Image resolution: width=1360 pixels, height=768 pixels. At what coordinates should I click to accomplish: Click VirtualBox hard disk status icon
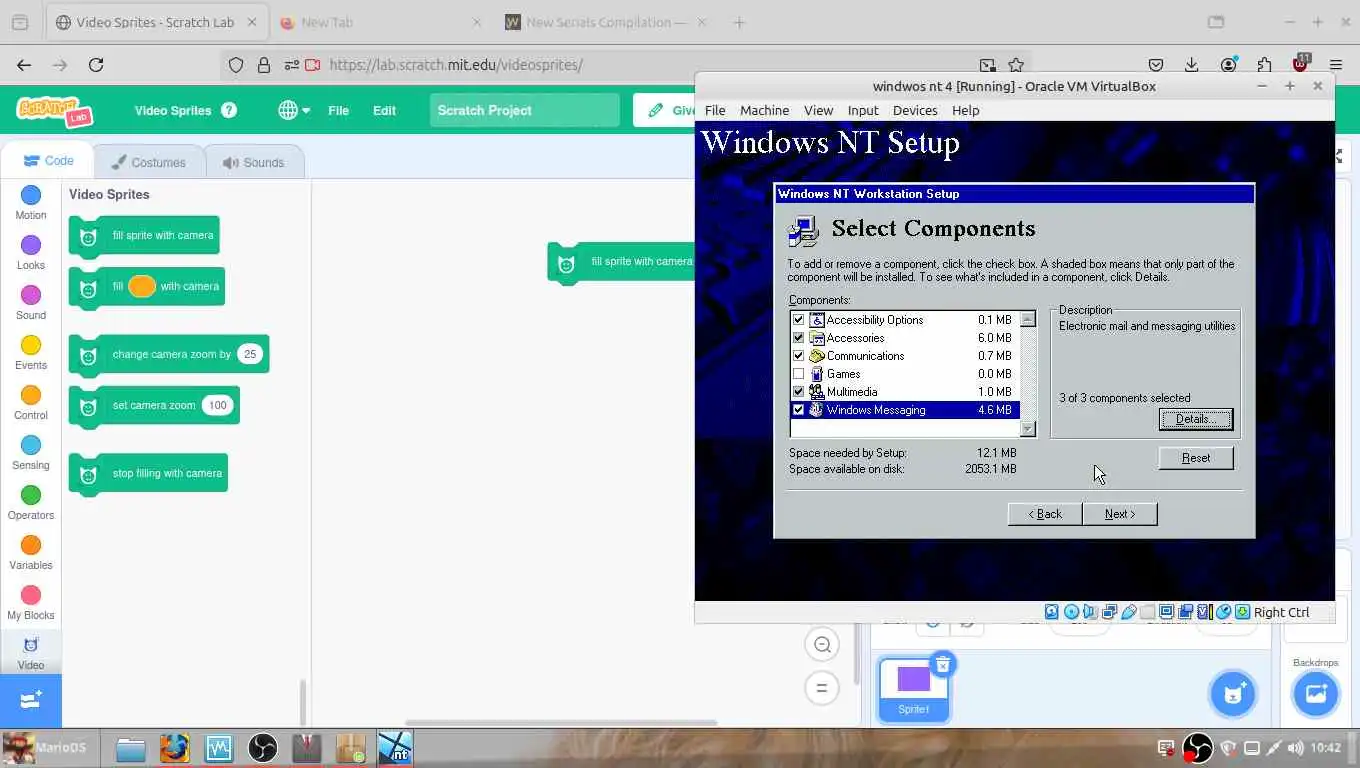click(x=1052, y=612)
